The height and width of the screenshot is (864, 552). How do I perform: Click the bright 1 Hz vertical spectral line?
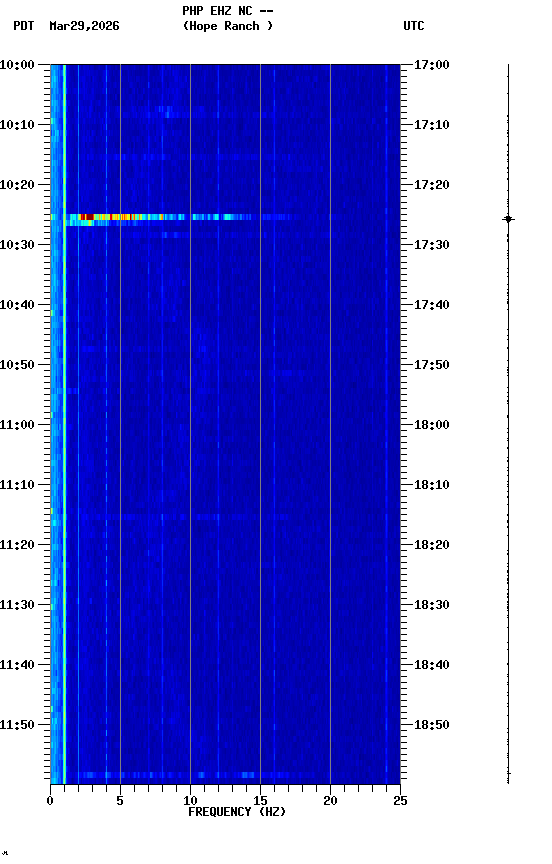click(x=64, y=424)
